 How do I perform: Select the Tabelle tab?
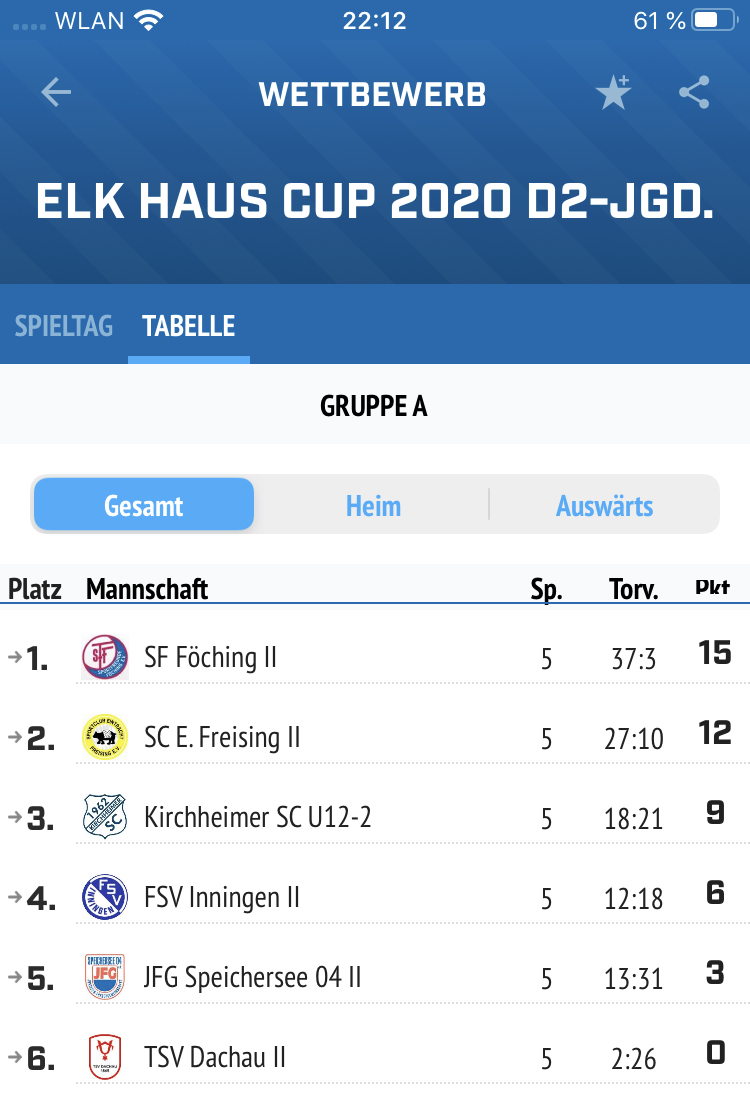(x=188, y=326)
